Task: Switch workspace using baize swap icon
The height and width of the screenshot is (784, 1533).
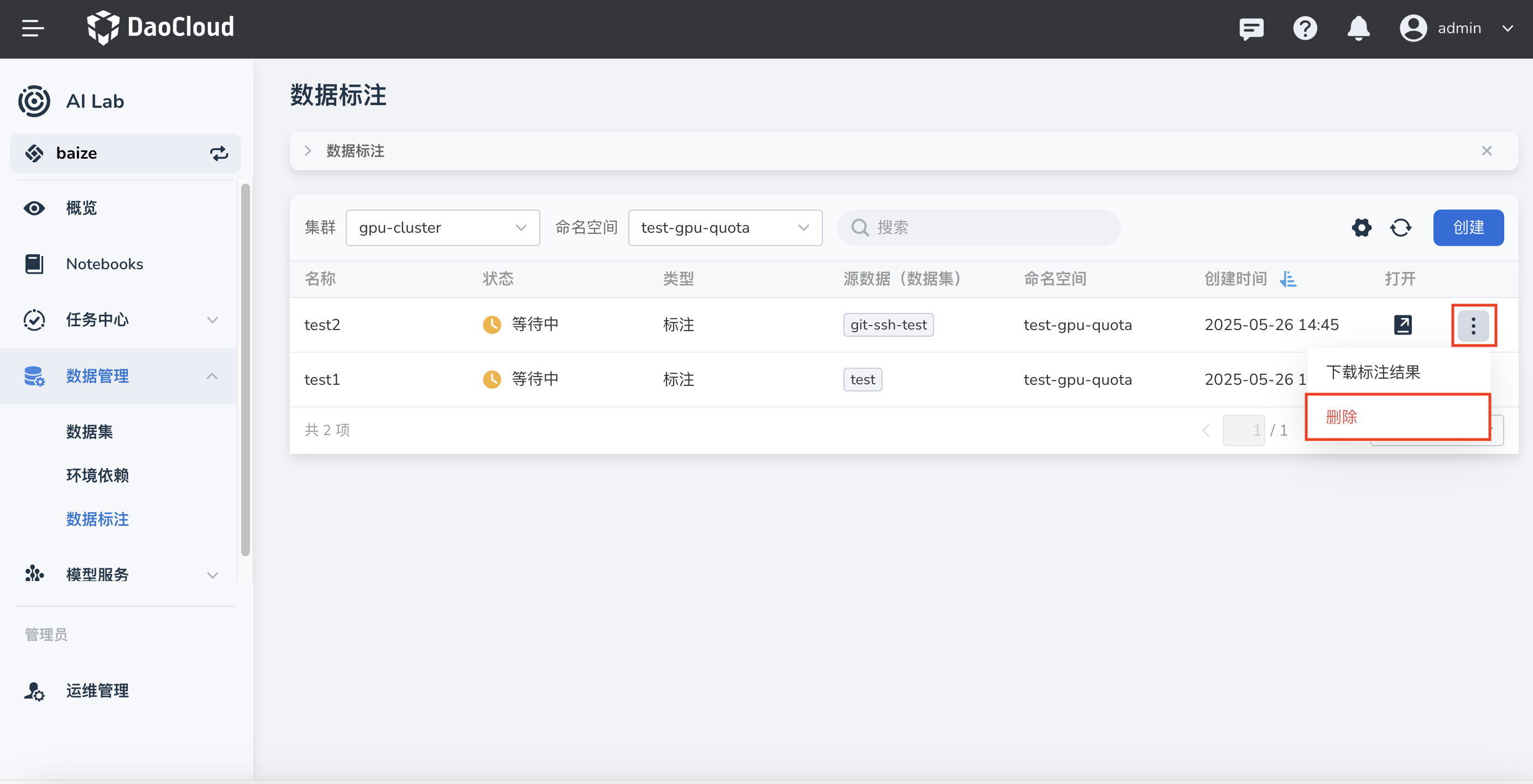Action: (x=218, y=154)
